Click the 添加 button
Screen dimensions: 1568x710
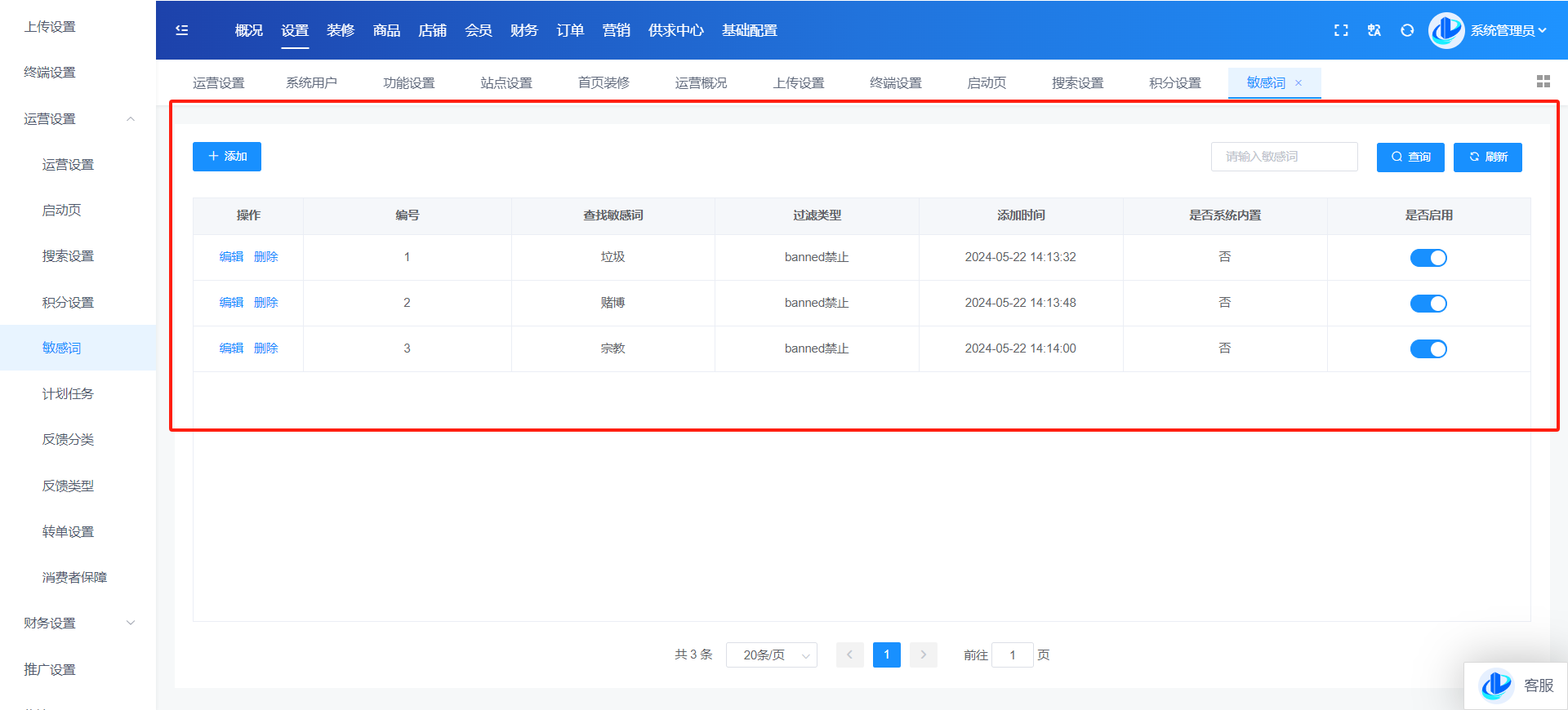pos(227,157)
